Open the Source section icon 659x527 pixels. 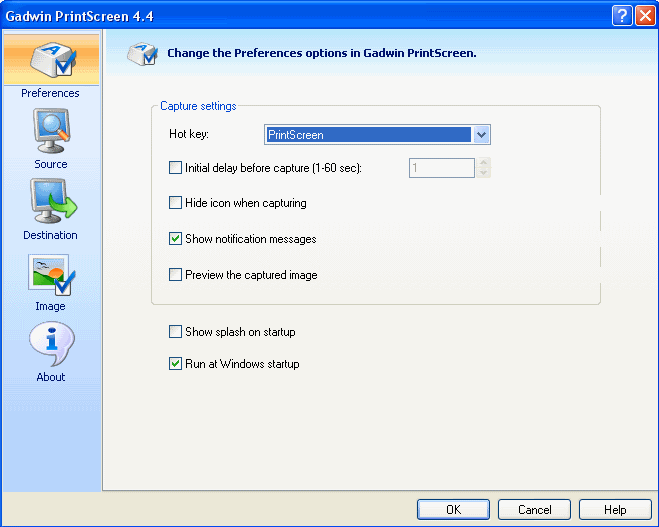52,131
